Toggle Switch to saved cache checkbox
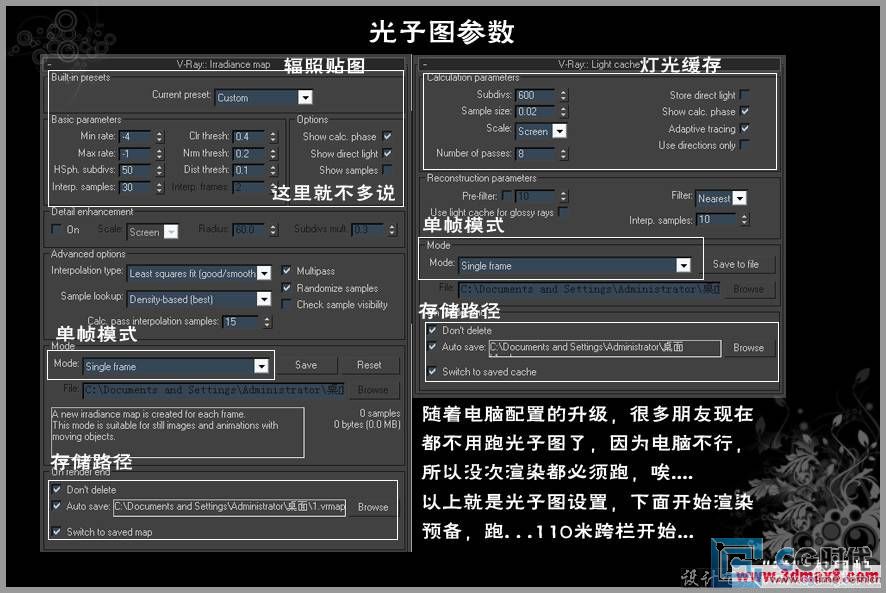The image size is (886, 593). point(432,371)
